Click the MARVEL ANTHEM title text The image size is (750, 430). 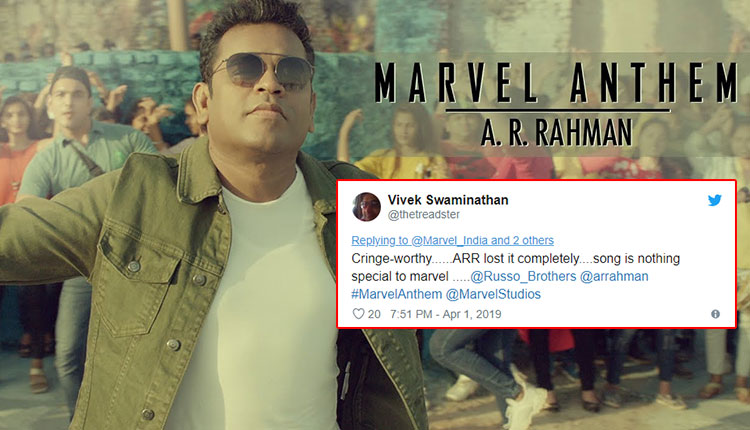point(556,82)
